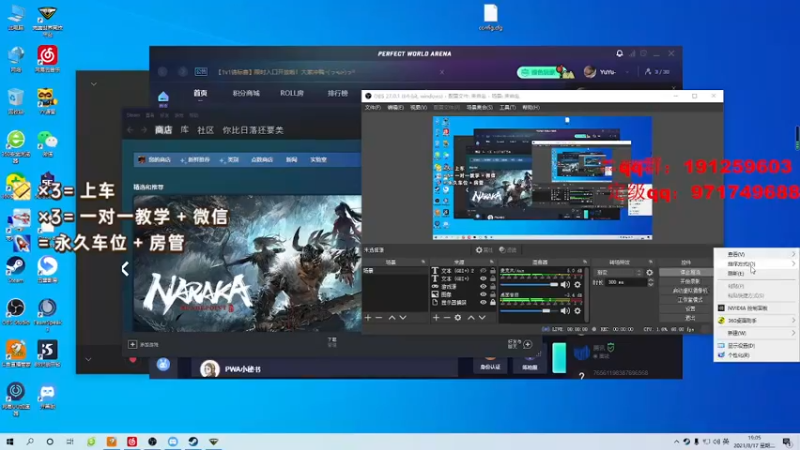Choose 刷新(E) in desktop context menu
This screenshot has width=800, height=450.
(x=756, y=273)
